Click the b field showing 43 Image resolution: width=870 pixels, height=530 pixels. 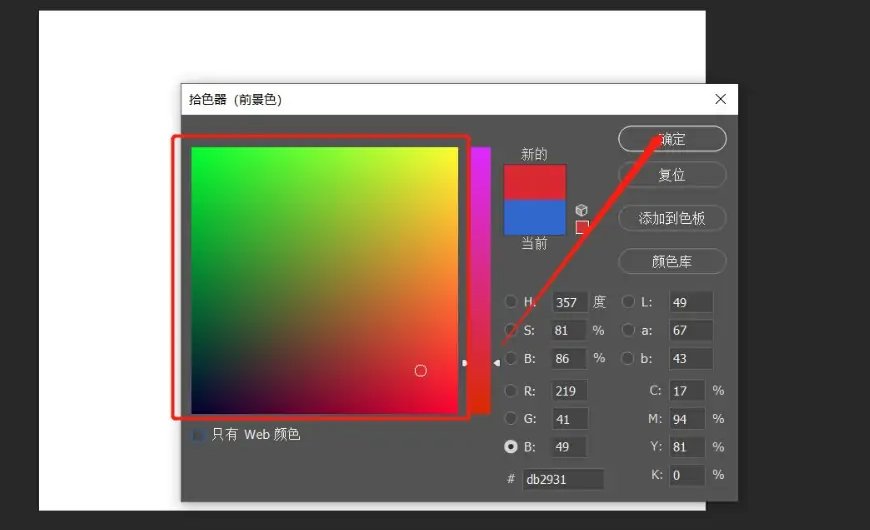point(691,359)
